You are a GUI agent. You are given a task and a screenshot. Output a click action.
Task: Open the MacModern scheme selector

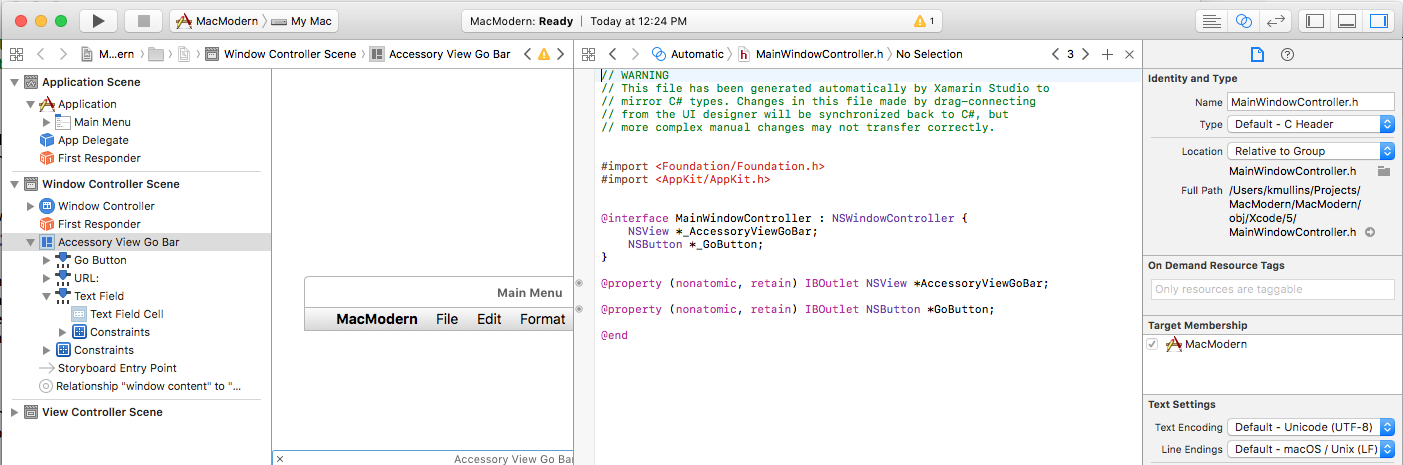[219, 21]
